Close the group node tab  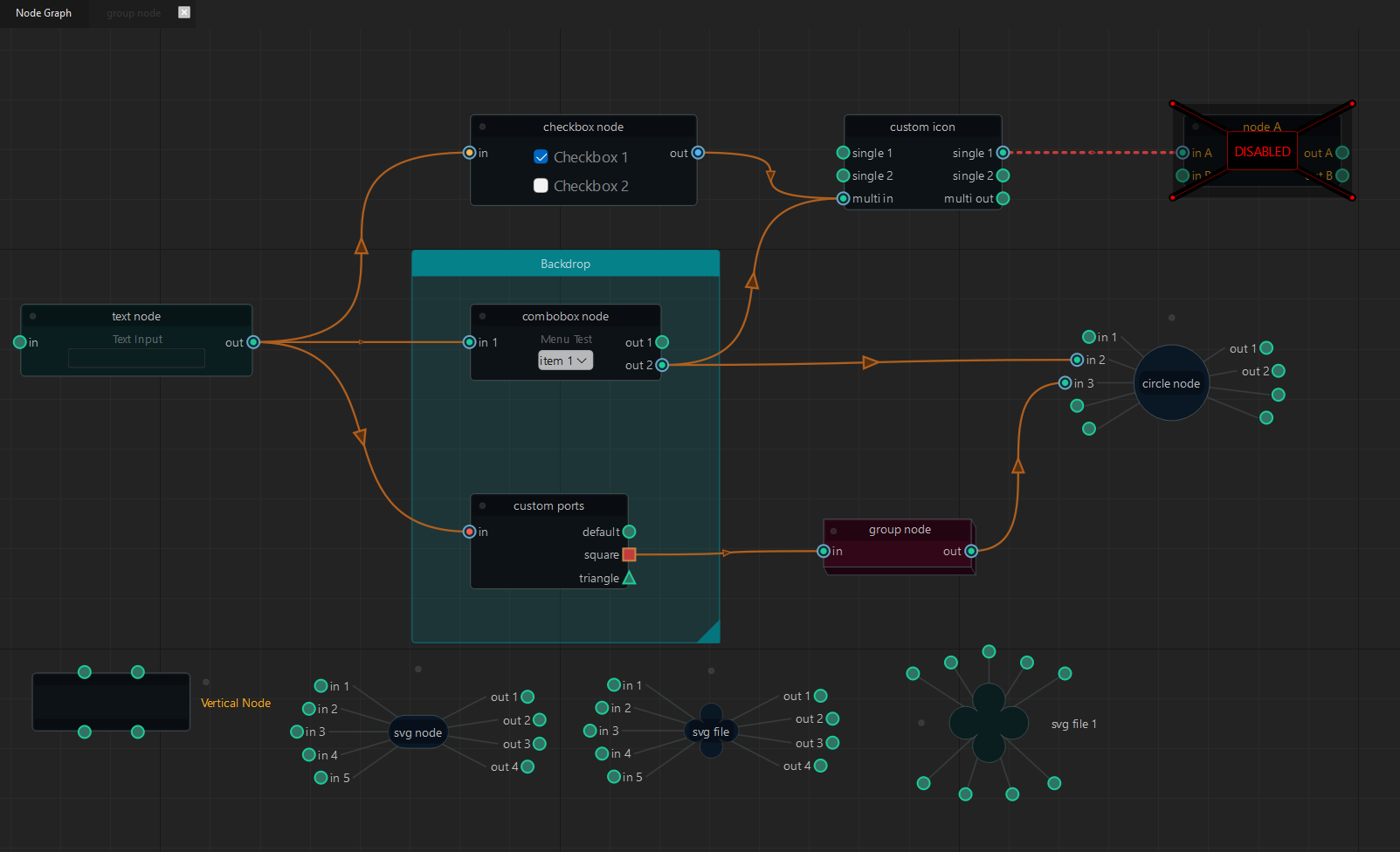point(184,12)
